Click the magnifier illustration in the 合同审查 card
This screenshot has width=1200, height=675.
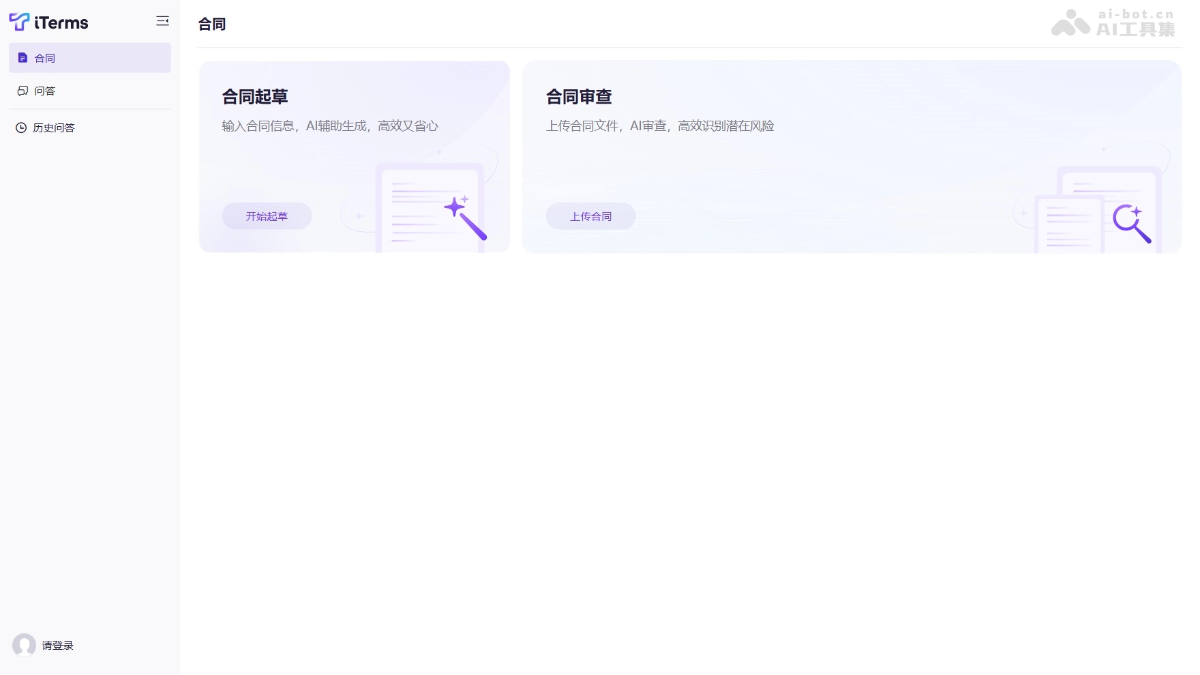pyautogui.click(x=1132, y=223)
